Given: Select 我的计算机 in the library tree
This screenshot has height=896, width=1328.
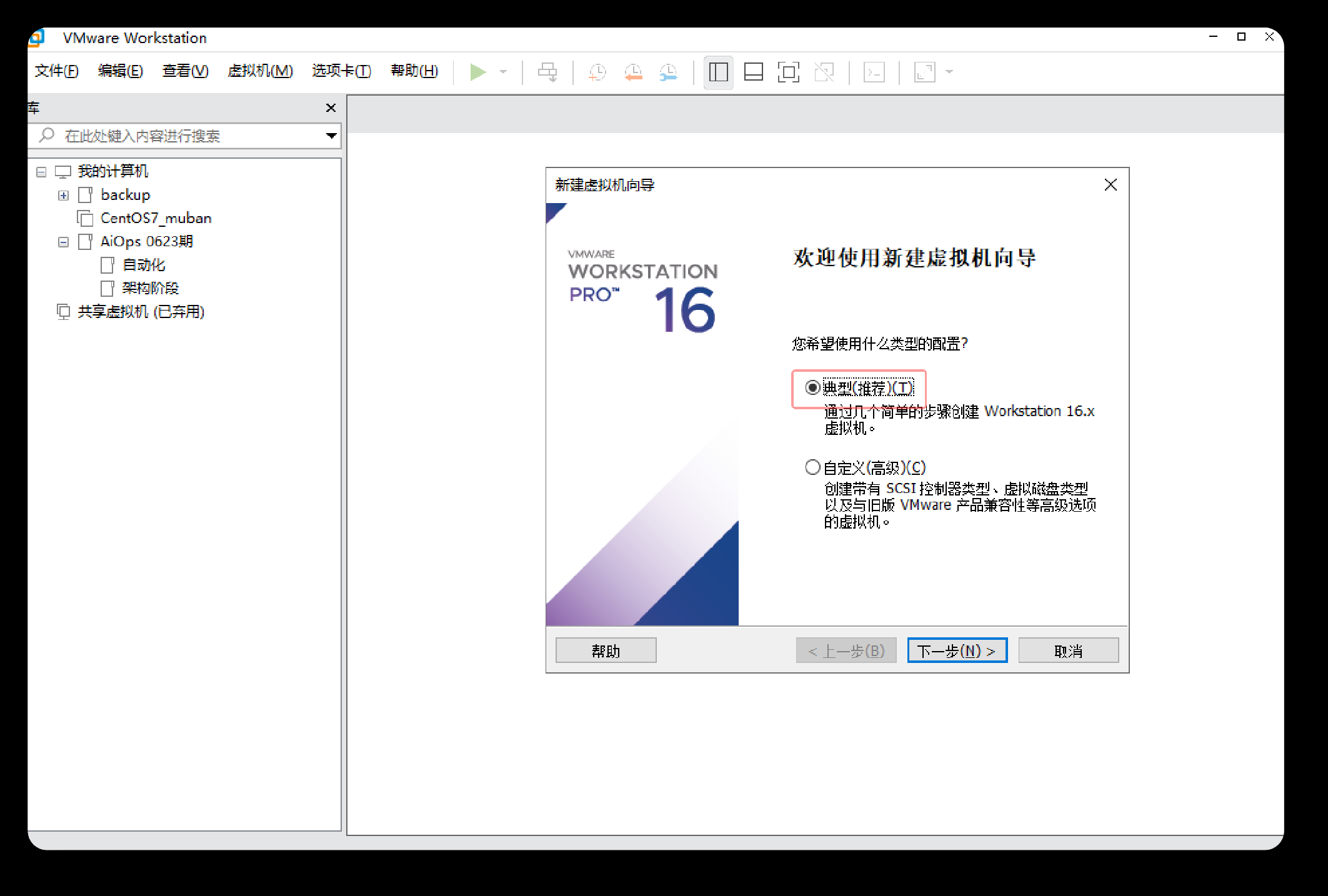Looking at the screenshot, I should (x=113, y=171).
